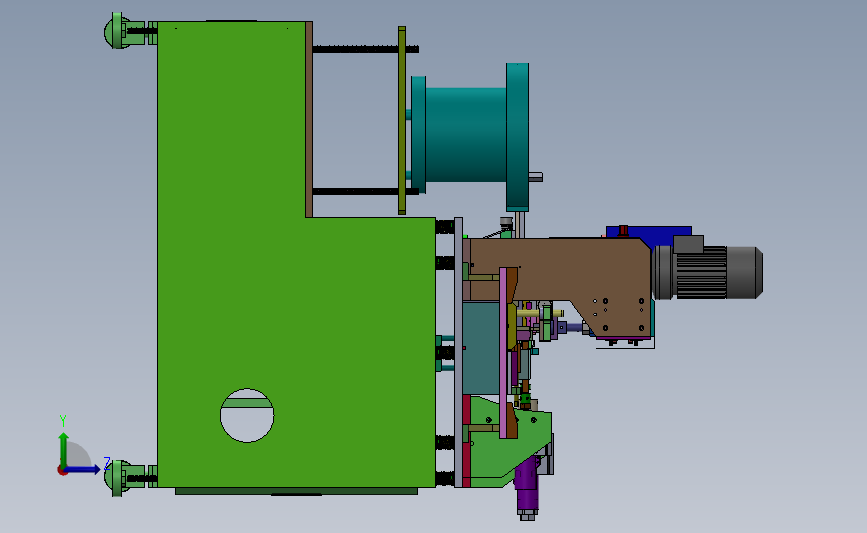Viewport: 867px width, 533px height.
Task: Select the brown vertical strip on the frame
Action: pyautogui.click(x=309, y=119)
